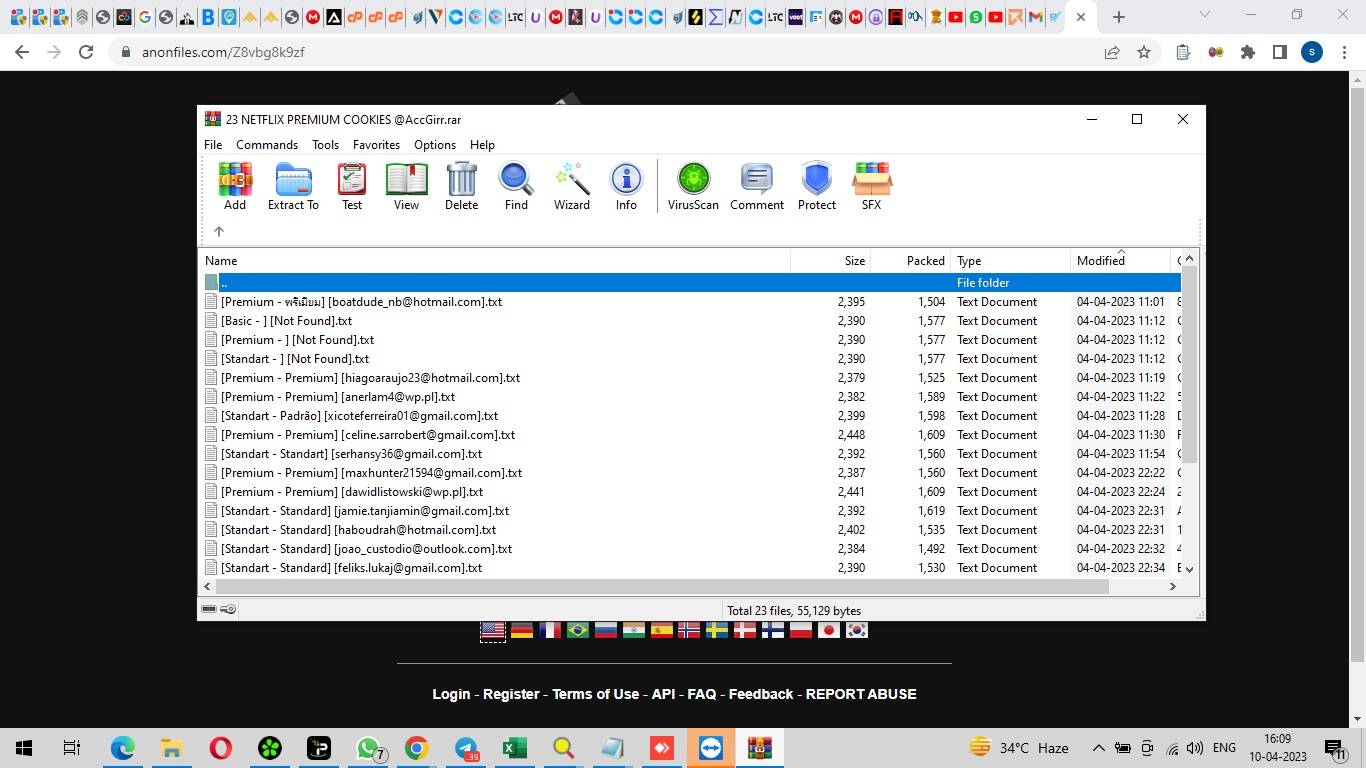Screen dimensions: 1366x768
Task: Open the Terms of Use link
Action: coord(595,694)
